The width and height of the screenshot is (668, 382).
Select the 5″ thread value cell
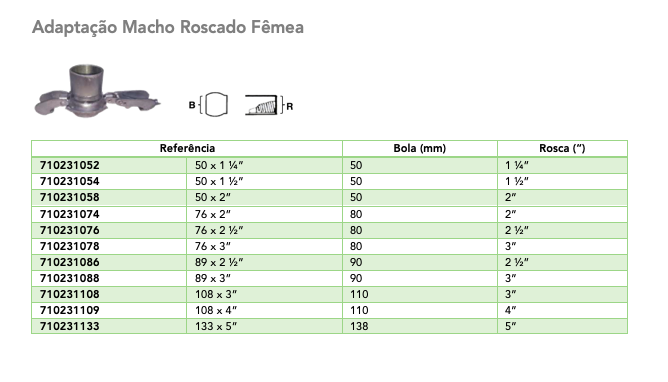click(562, 326)
